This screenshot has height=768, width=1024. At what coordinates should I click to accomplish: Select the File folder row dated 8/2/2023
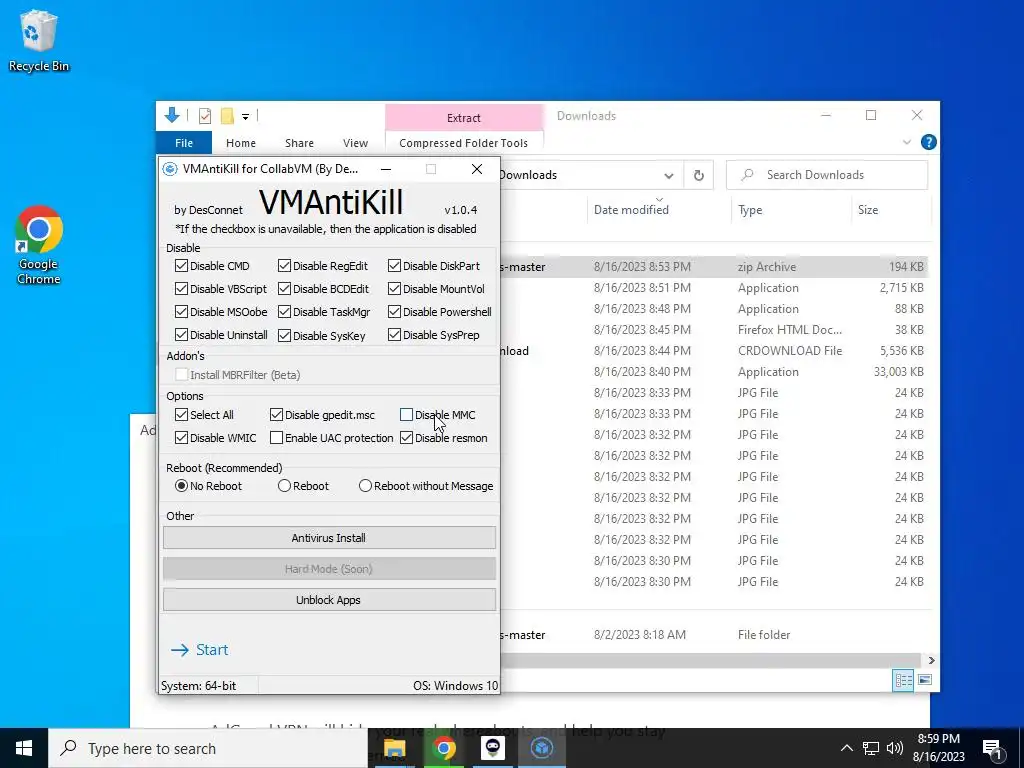[715, 635]
